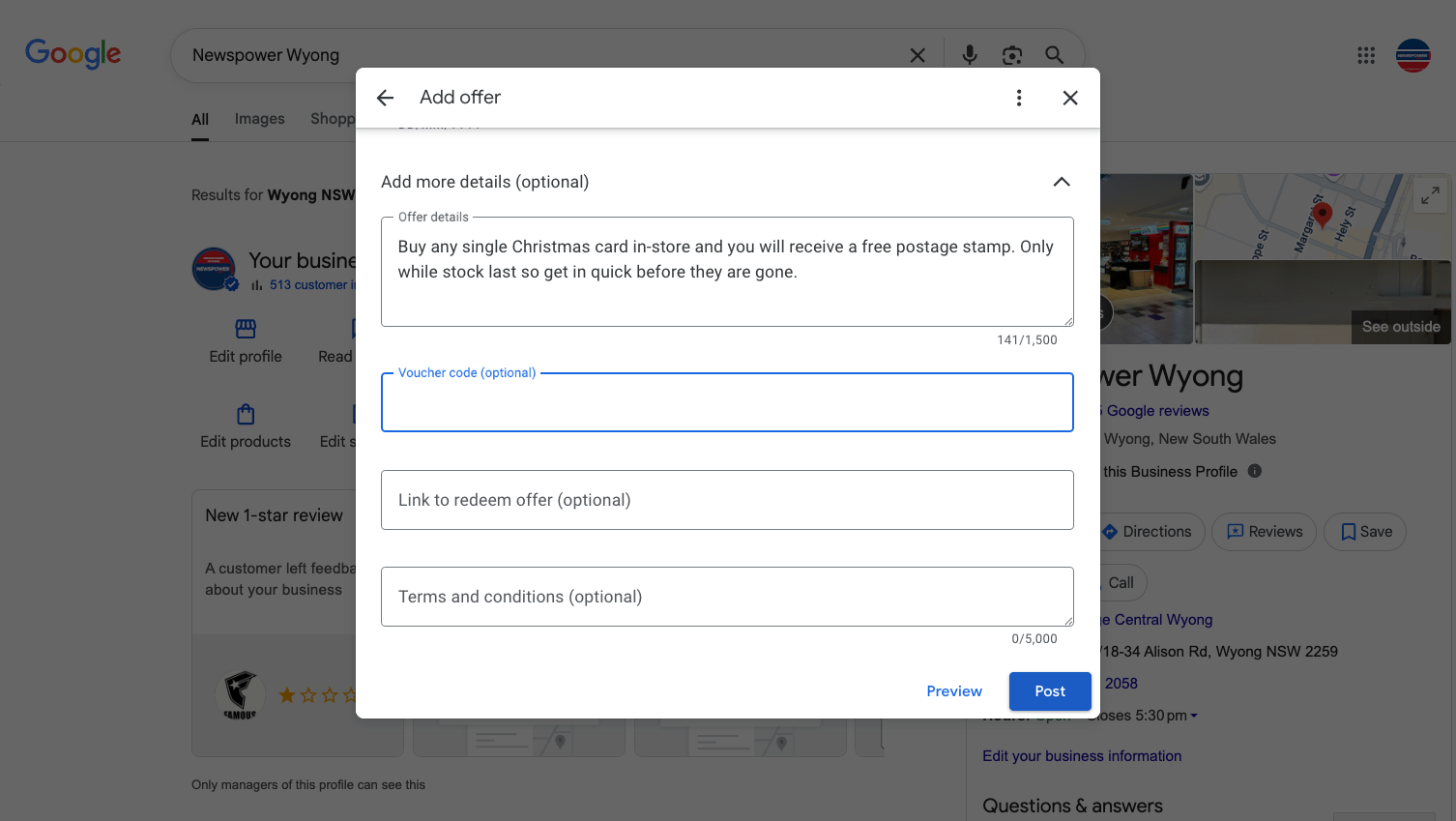Open Edit your business information link

coord(1082,756)
